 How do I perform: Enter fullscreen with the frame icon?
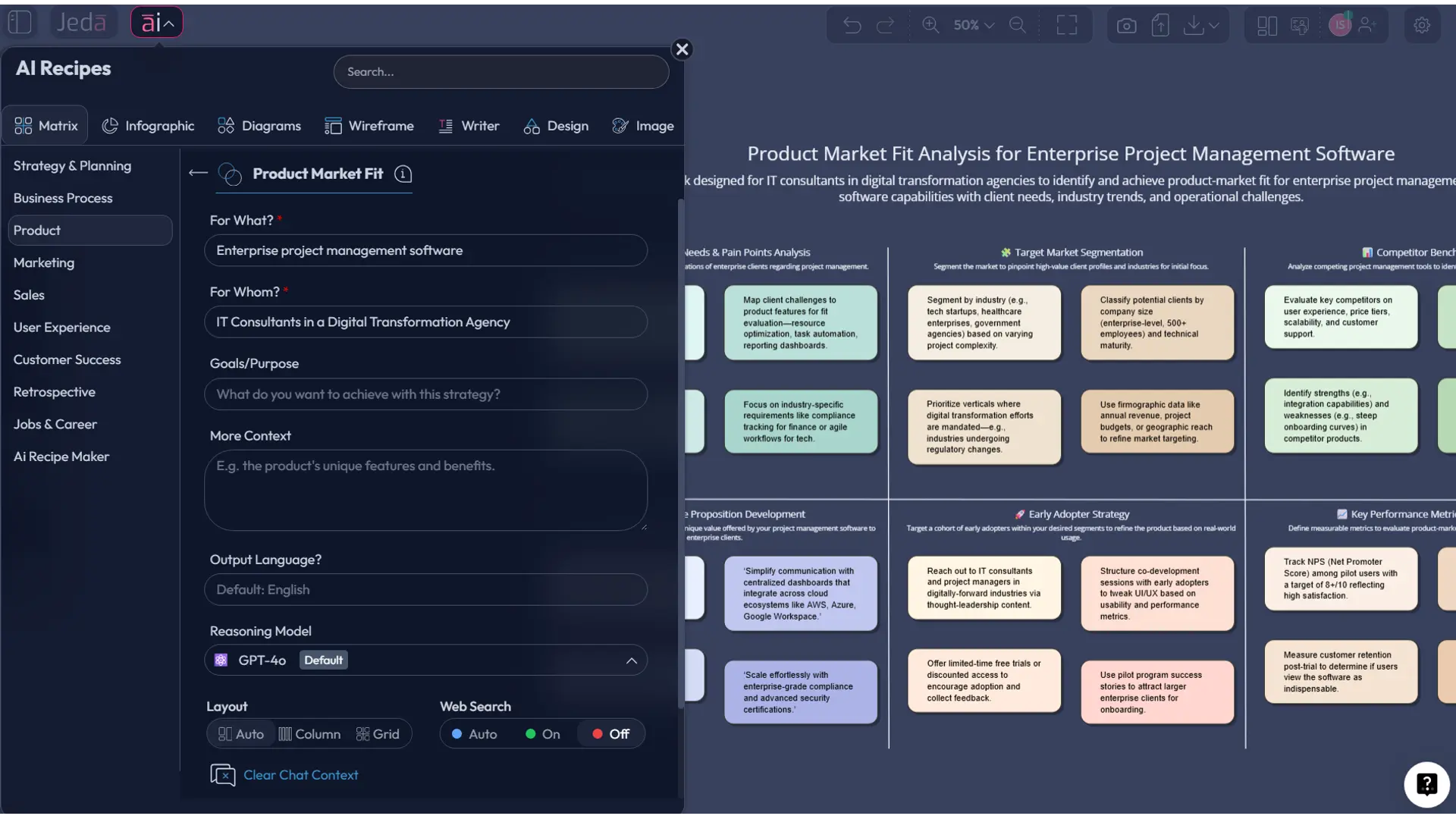click(1066, 24)
